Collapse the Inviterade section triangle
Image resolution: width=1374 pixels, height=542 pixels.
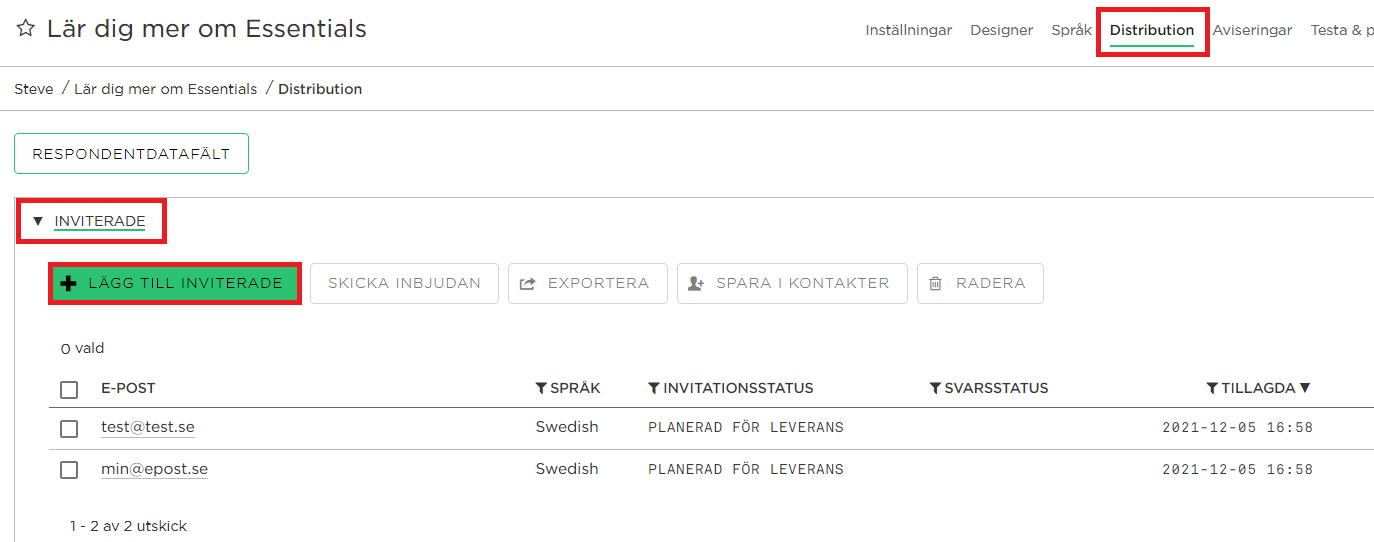point(38,222)
